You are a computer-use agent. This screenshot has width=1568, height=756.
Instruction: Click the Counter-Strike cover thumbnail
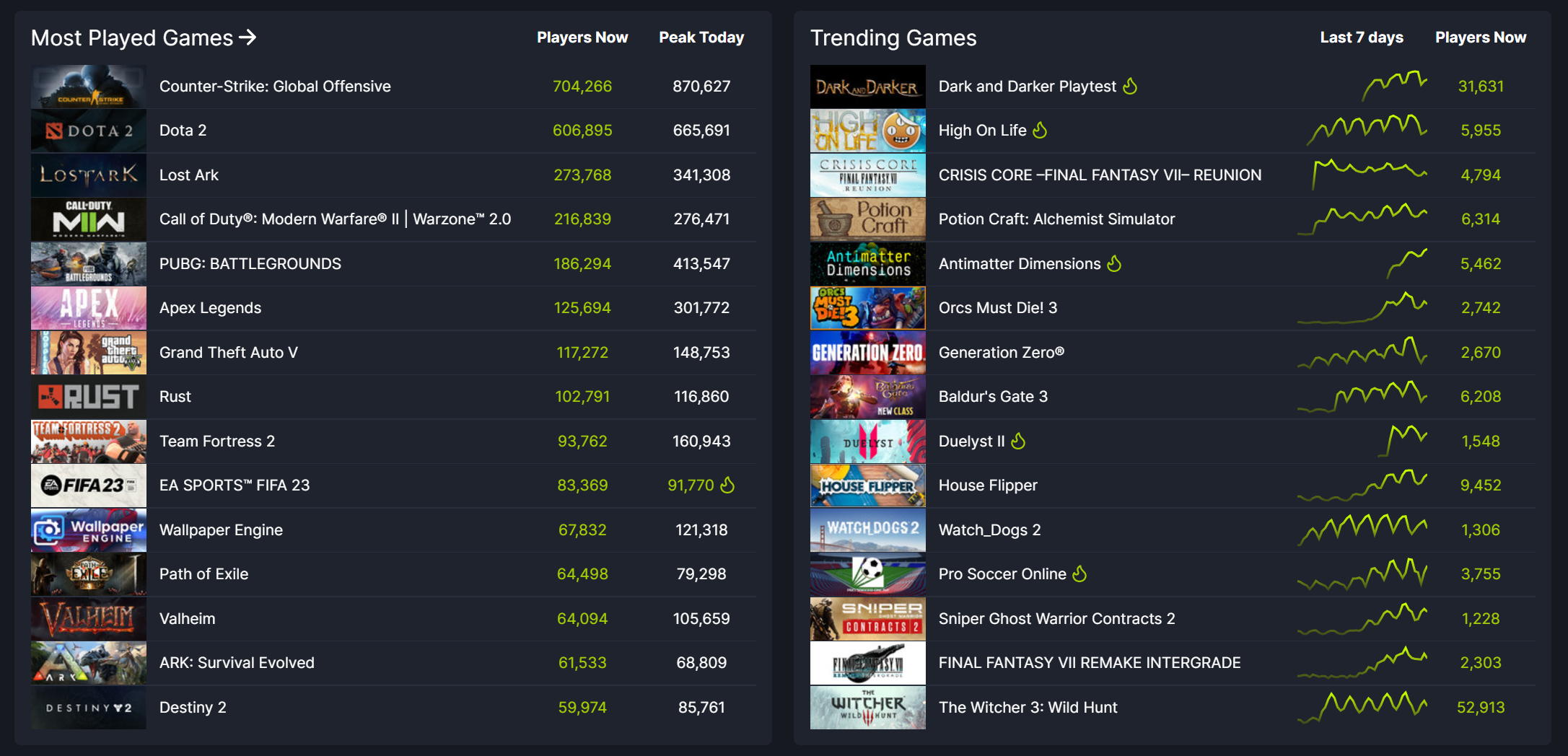click(x=89, y=87)
